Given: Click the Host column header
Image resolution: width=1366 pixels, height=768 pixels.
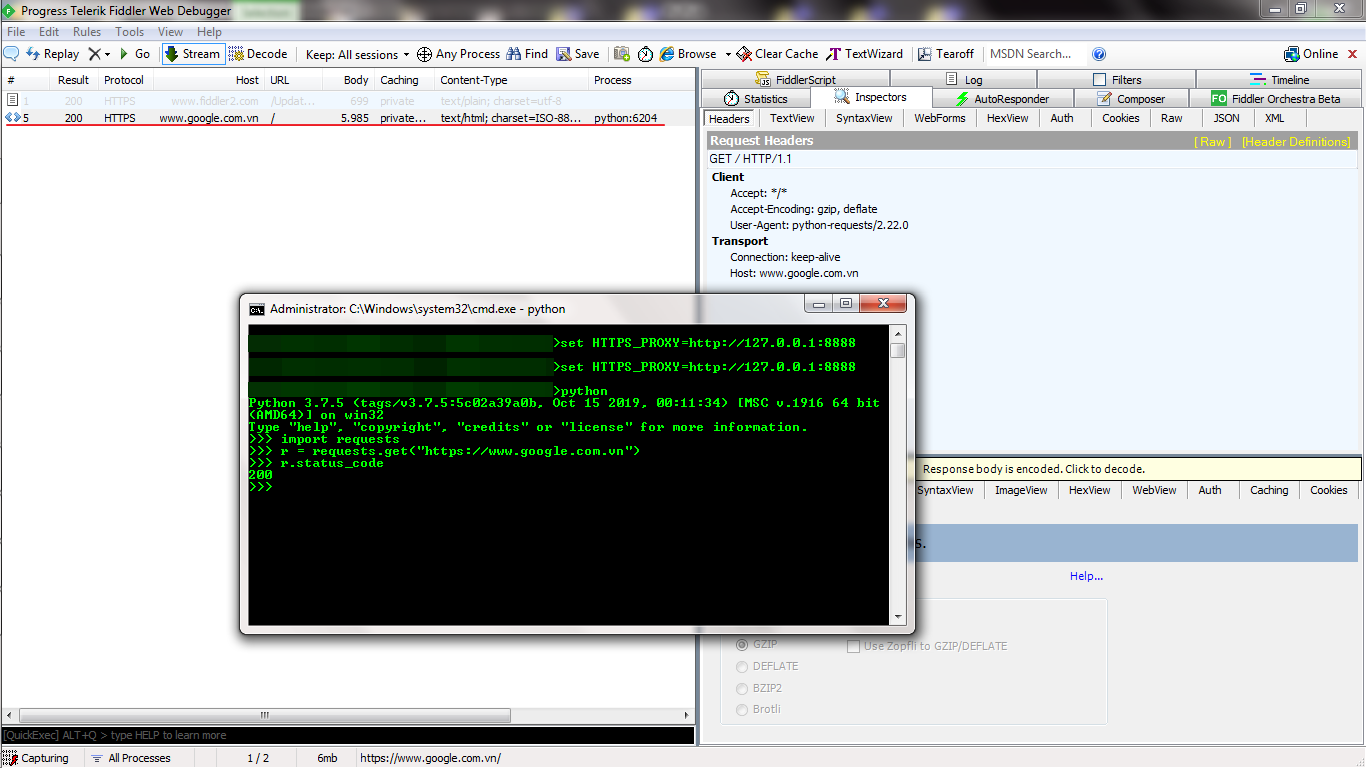Looking at the screenshot, I should tap(208, 80).
